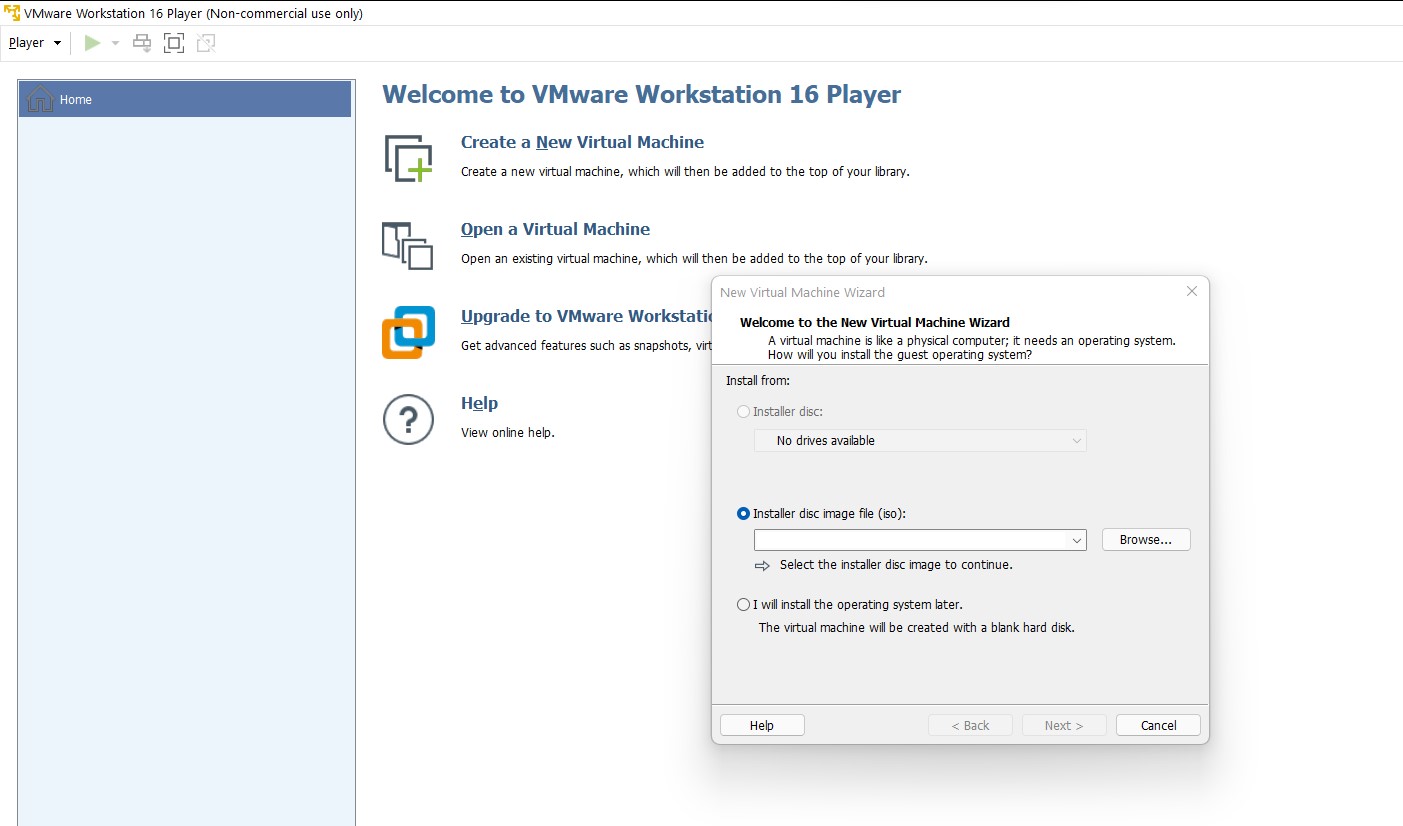The height and width of the screenshot is (826, 1403).
Task: Click the VMware icon in title bar
Action: pos(13,13)
